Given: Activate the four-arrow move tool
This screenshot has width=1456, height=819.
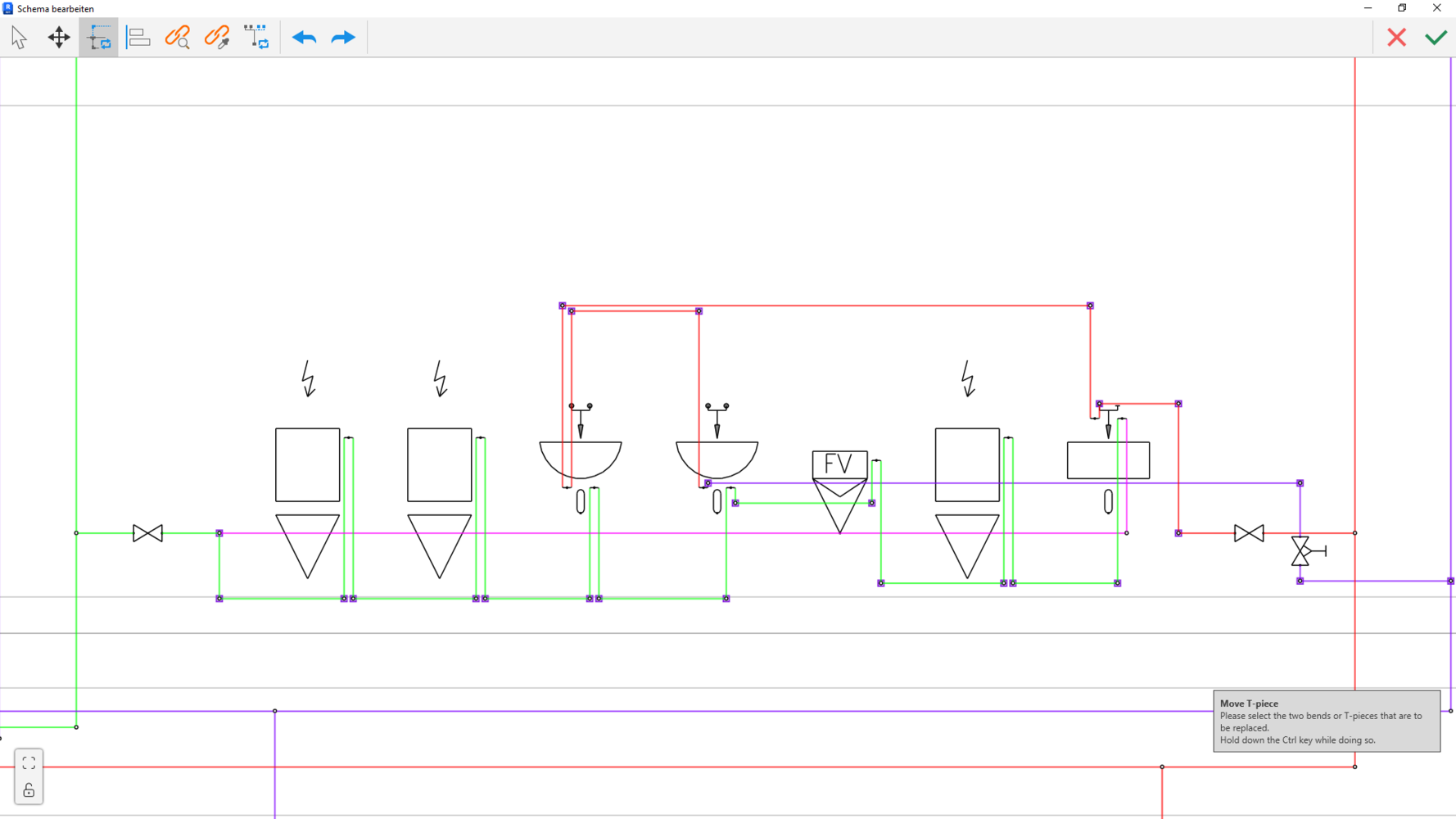Looking at the screenshot, I should click(x=59, y=38).
